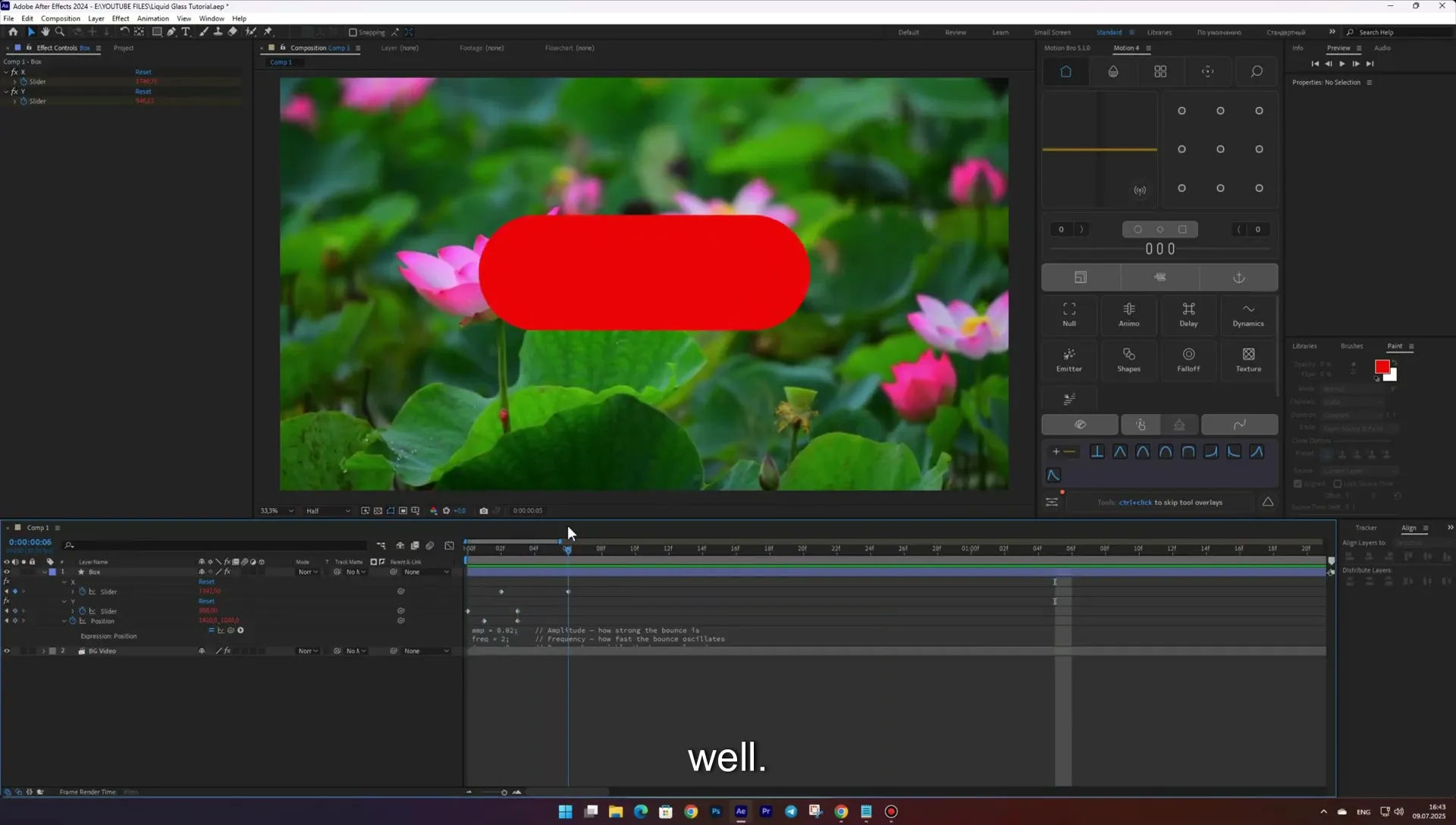Collapse the X effect in Effect Controls

pos(6,72)
